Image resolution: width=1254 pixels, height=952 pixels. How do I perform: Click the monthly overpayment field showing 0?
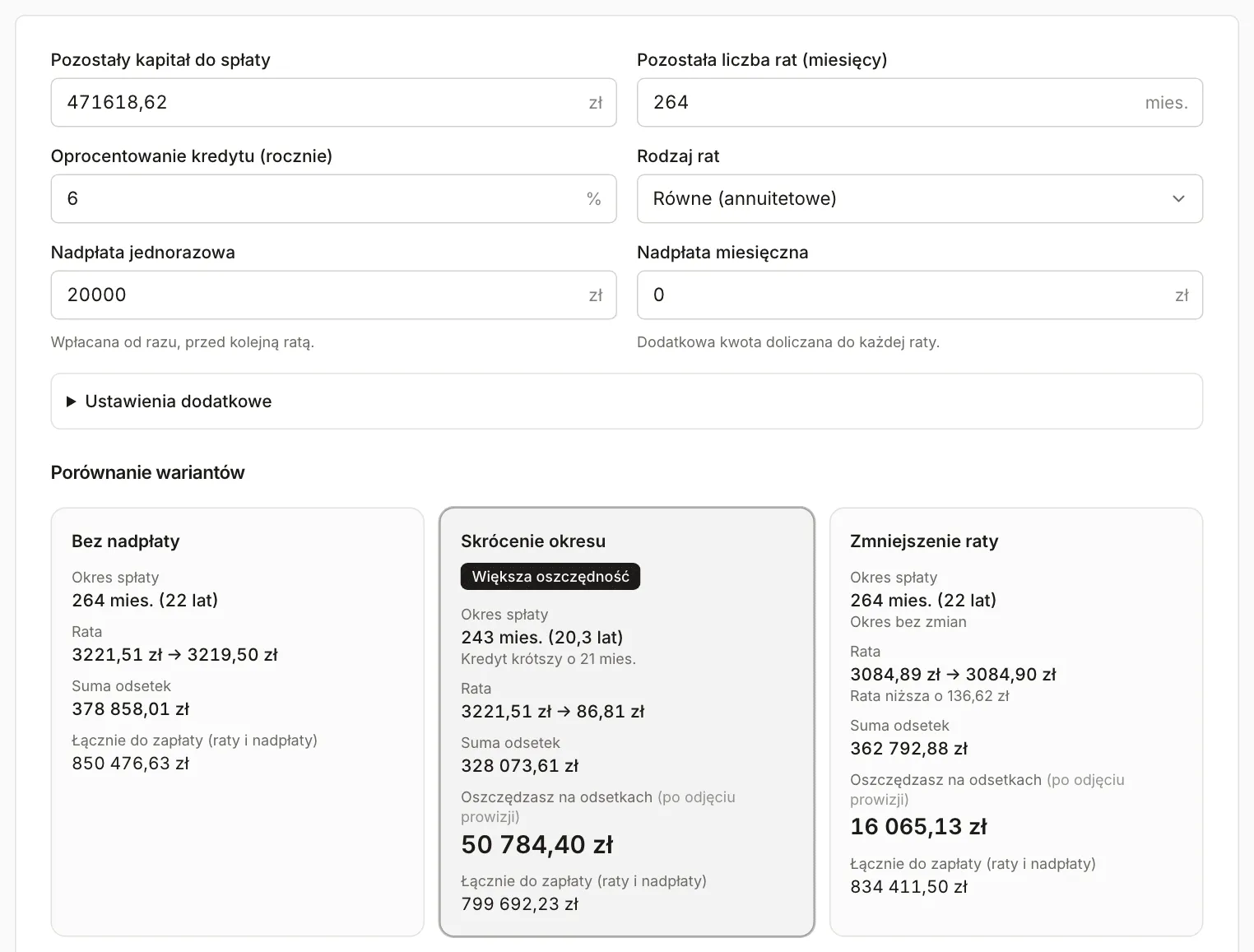point(919,295)
